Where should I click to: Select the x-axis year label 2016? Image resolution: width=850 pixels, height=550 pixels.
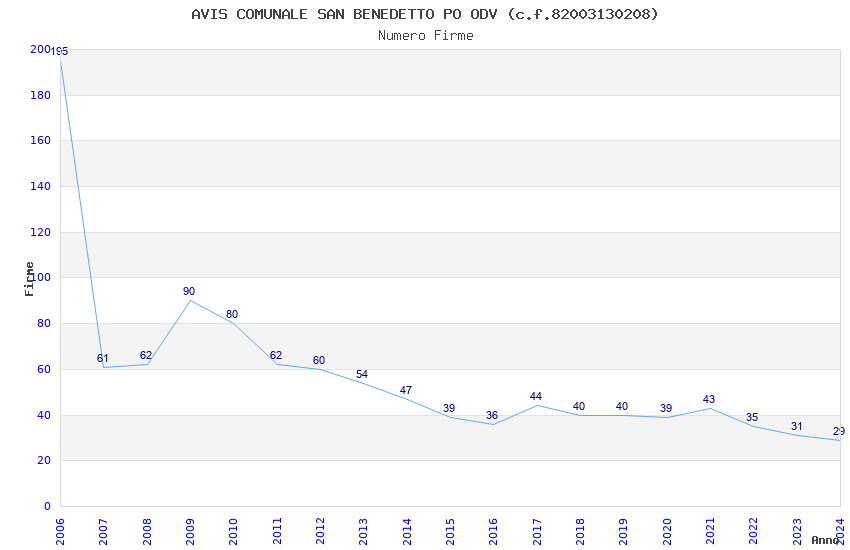493,531
